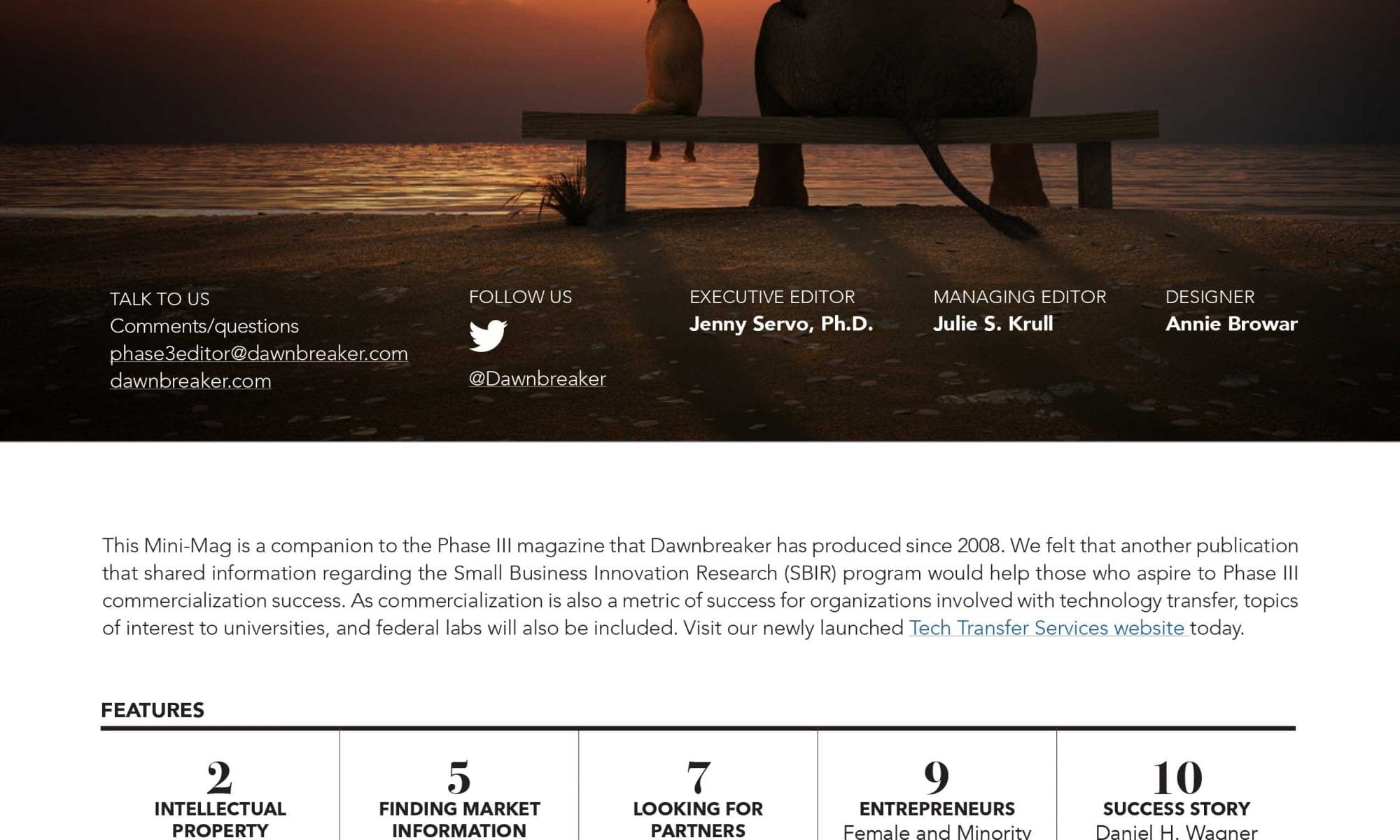Click designer name Annie Browar
Screen dimensions: 1400x840
pos(1231,324)
